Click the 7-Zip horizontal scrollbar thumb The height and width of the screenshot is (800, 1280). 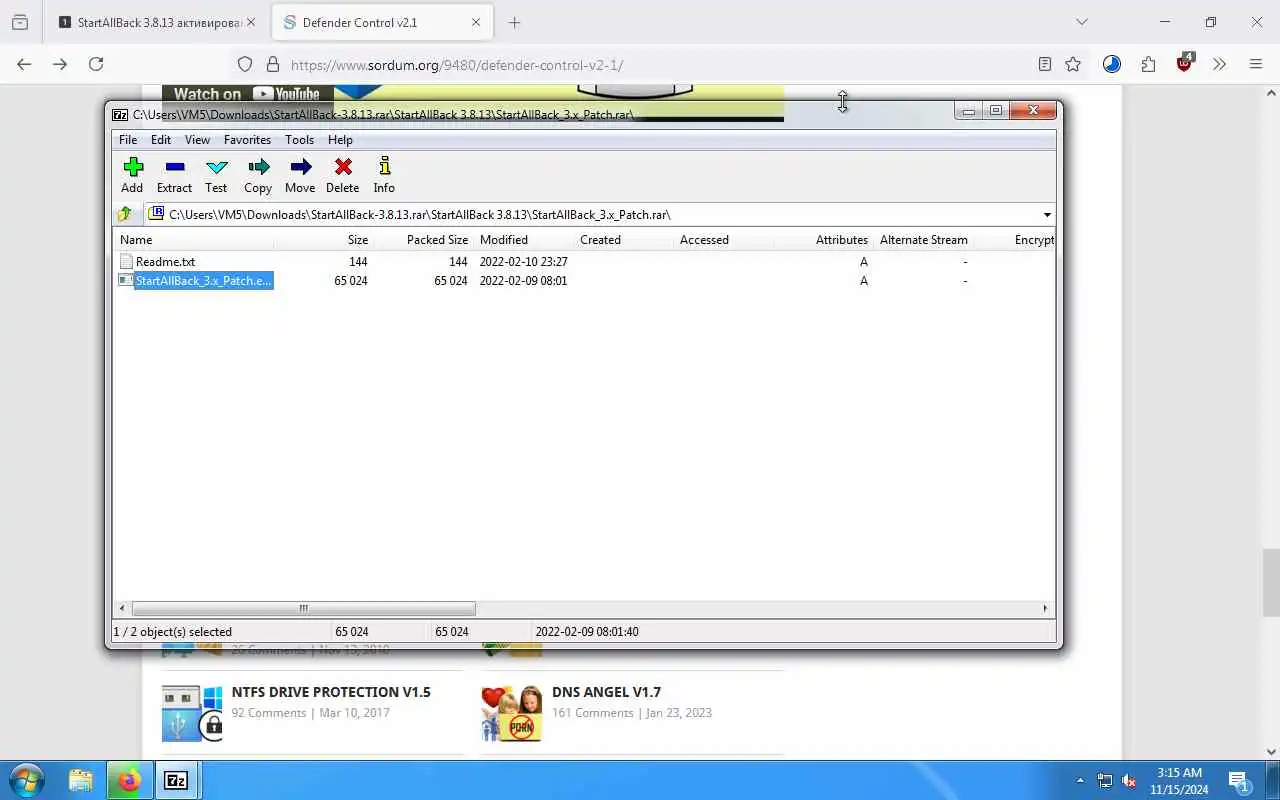coord(303,608)
